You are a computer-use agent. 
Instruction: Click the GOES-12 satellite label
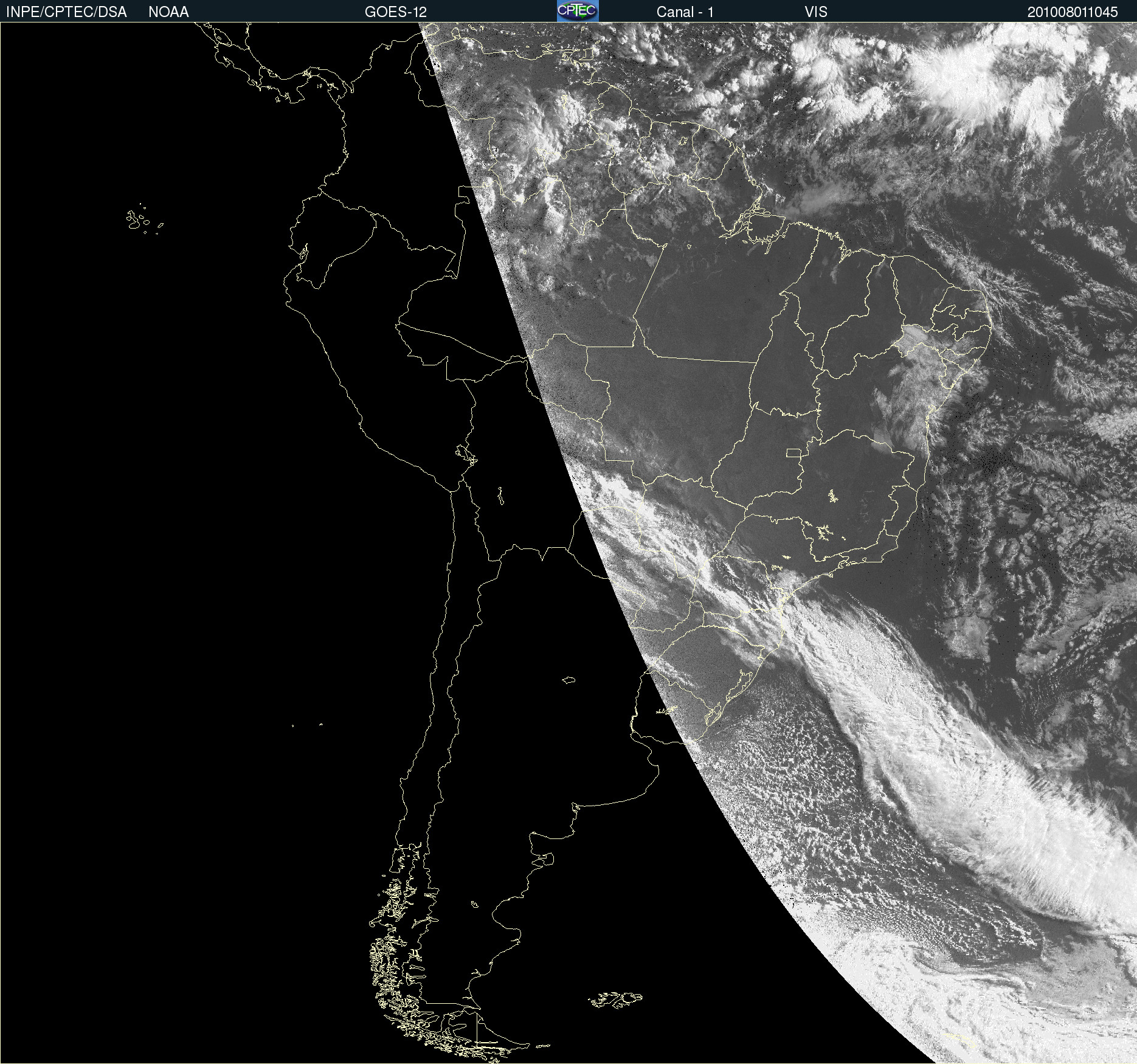[x=396, y=12]
